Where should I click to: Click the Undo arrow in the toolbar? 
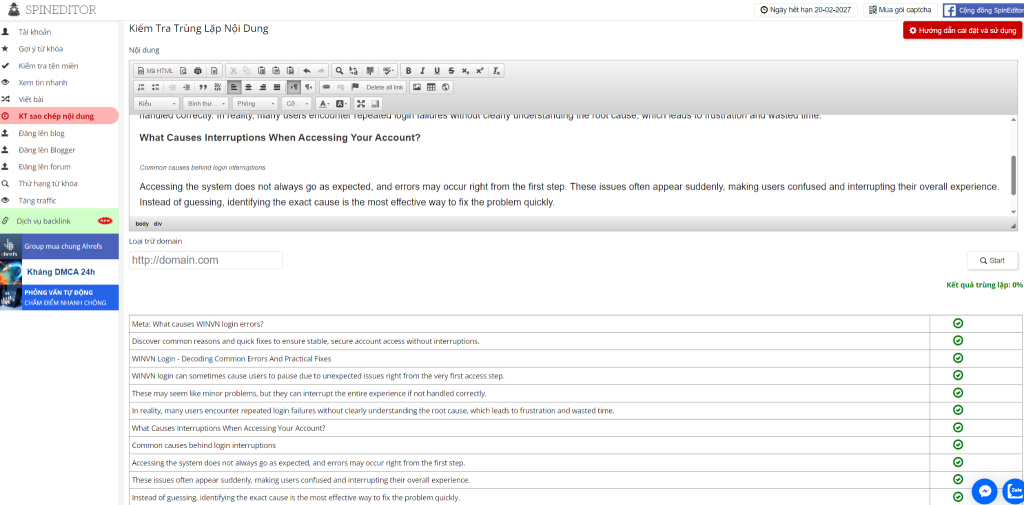307,71
